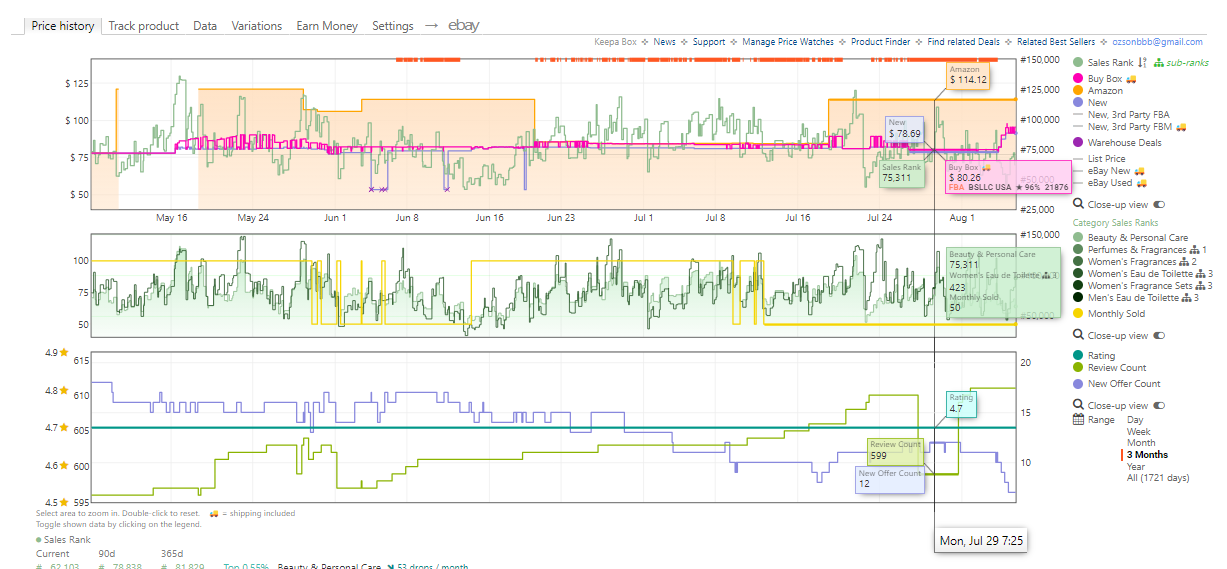Open Find related Deals
Screen dimensions: 1227x569
click(x=963, y=42)
